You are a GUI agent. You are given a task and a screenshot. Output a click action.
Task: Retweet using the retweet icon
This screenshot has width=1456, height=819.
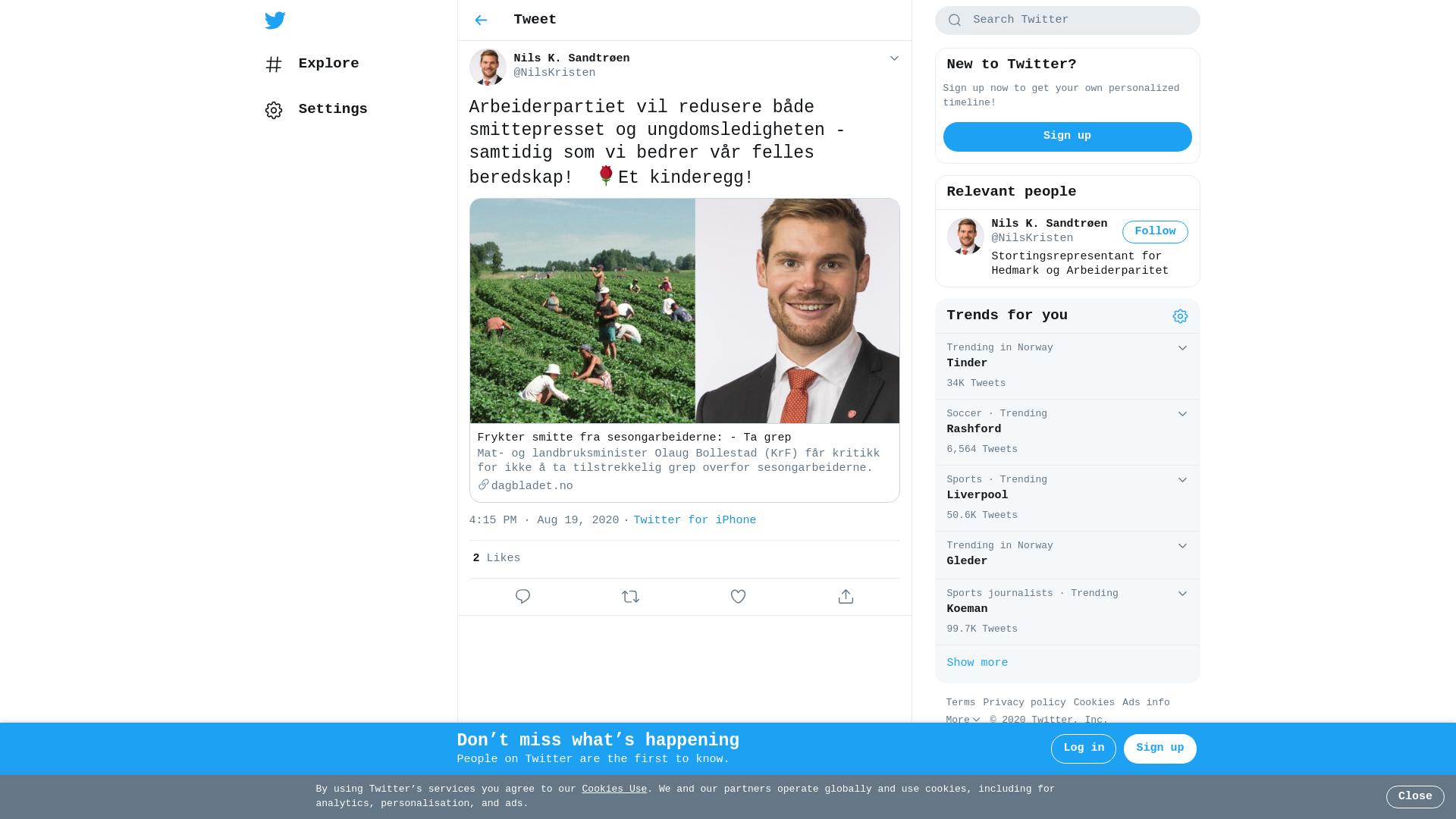click(x=630, y=597)
